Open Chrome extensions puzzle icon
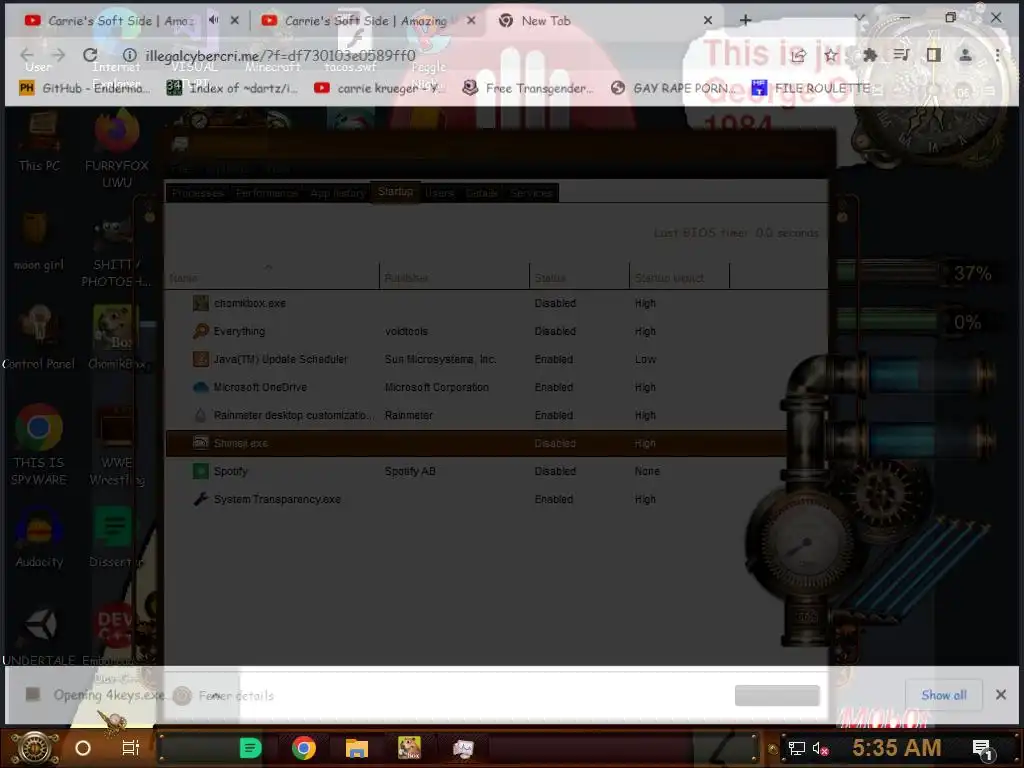Image resolution: width=1024 pixels, height=768 pixels. (869, 56)
